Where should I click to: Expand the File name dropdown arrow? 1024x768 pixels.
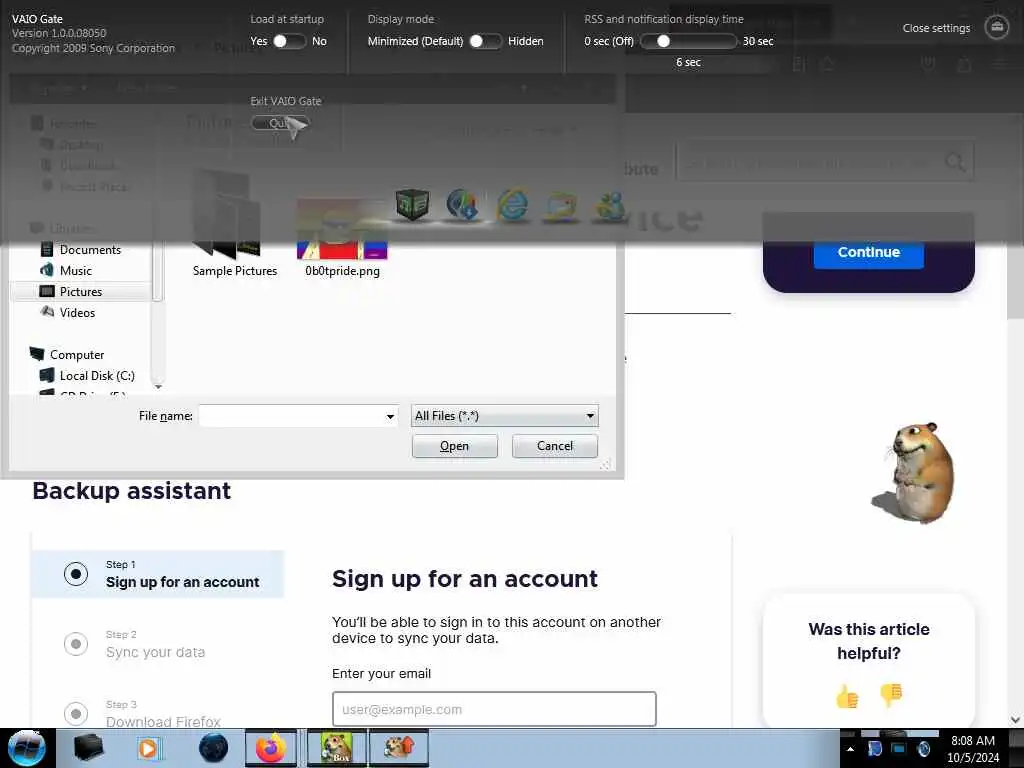pyautogui.click(x=390, y=416)
